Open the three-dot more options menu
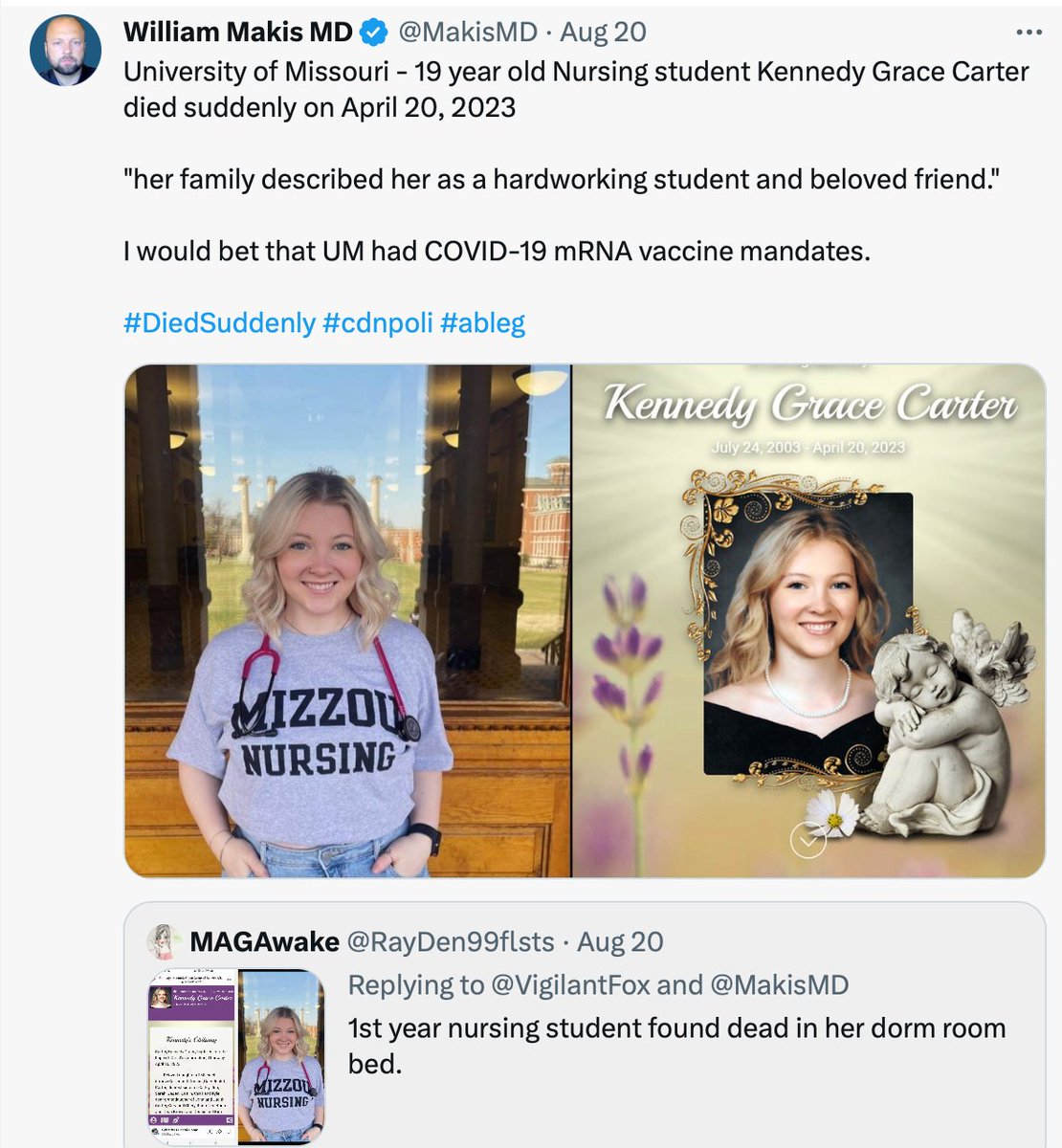This screenshot has width=1062, height=1148. 1029,33
